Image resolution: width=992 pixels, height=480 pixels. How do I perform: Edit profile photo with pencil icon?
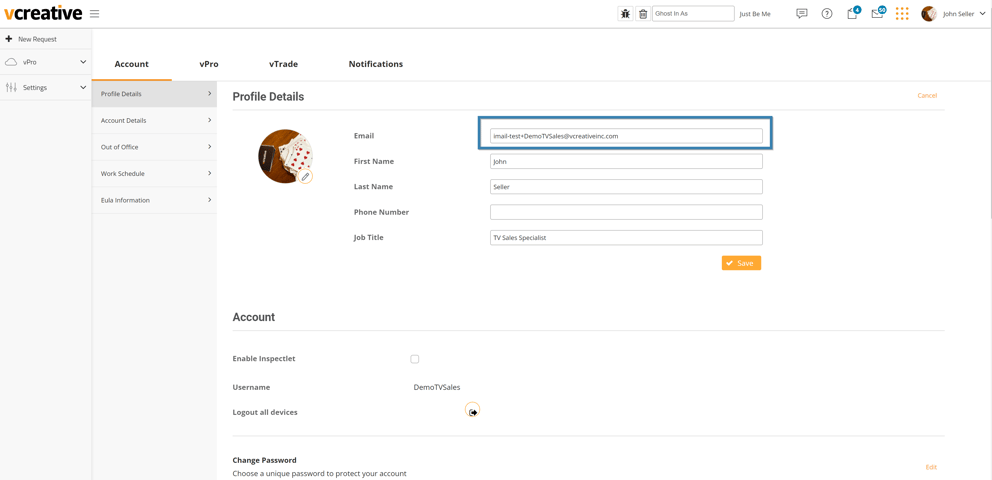[x=305, y=176]
